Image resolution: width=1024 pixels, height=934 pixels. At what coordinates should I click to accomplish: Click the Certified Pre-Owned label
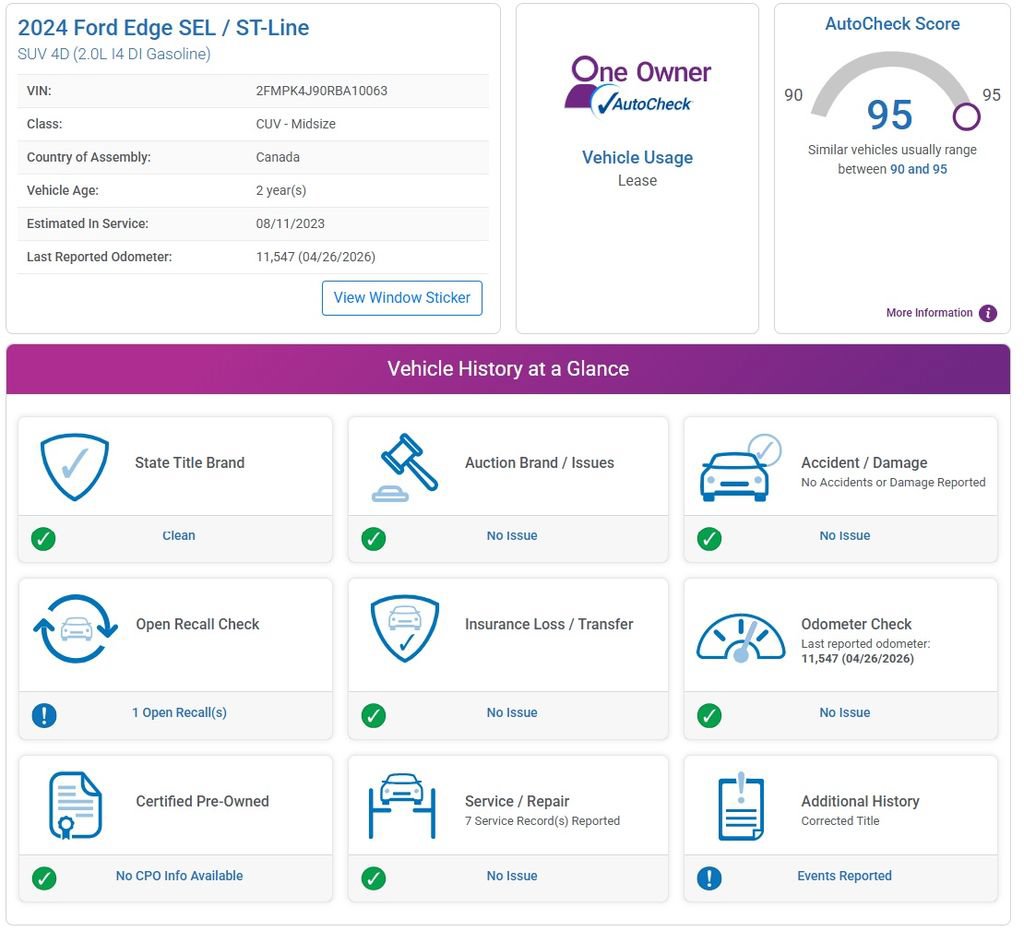point(202,801)
